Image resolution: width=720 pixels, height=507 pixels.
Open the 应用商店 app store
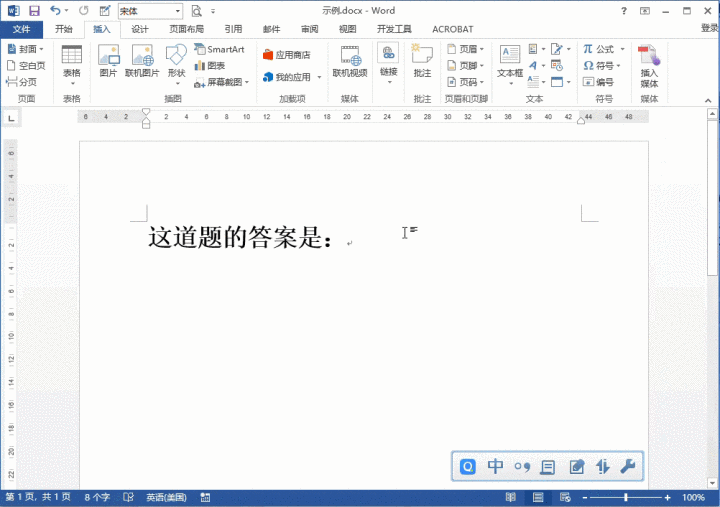coord(287,55)
